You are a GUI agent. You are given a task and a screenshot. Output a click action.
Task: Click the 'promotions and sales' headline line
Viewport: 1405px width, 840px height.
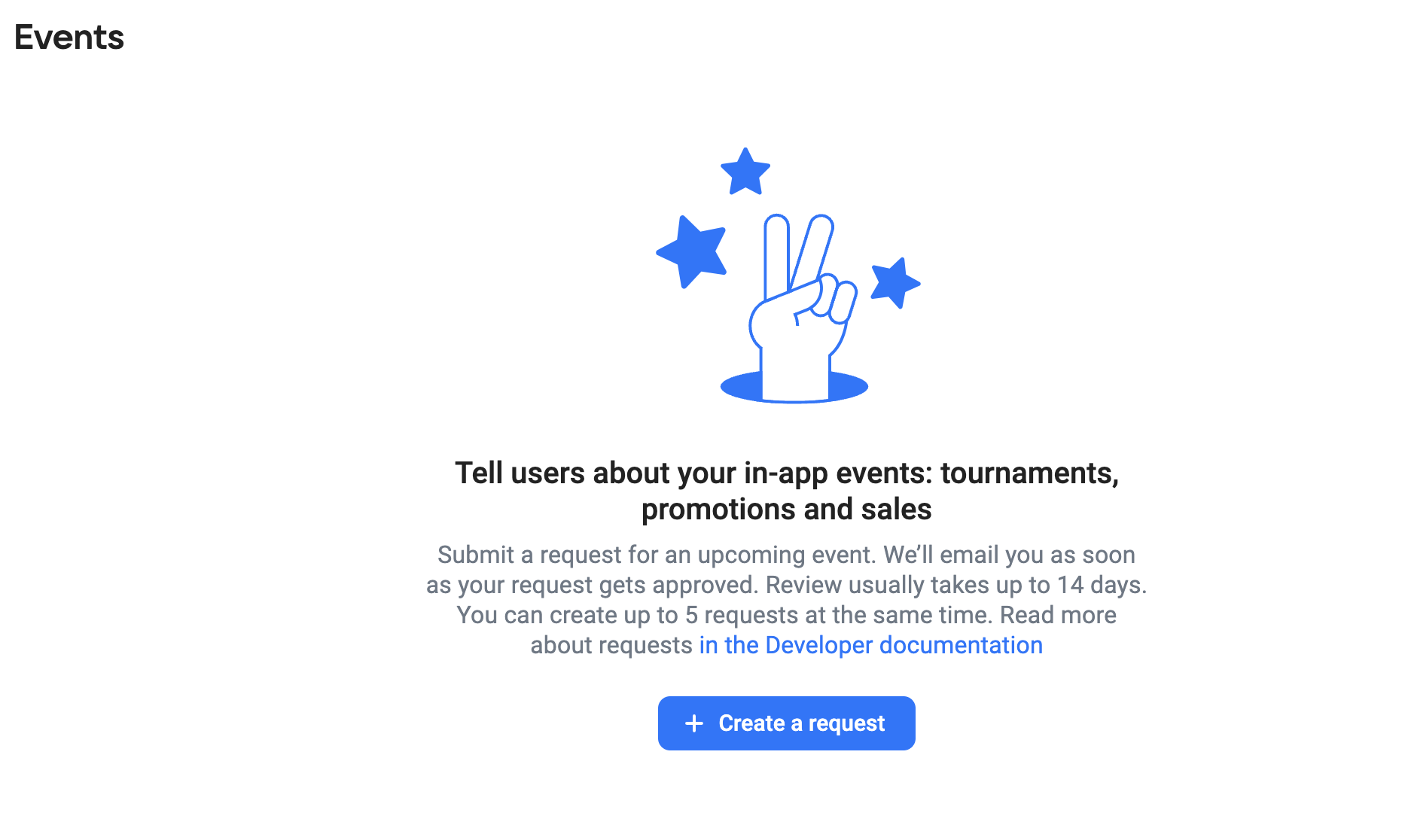point(786,510)
